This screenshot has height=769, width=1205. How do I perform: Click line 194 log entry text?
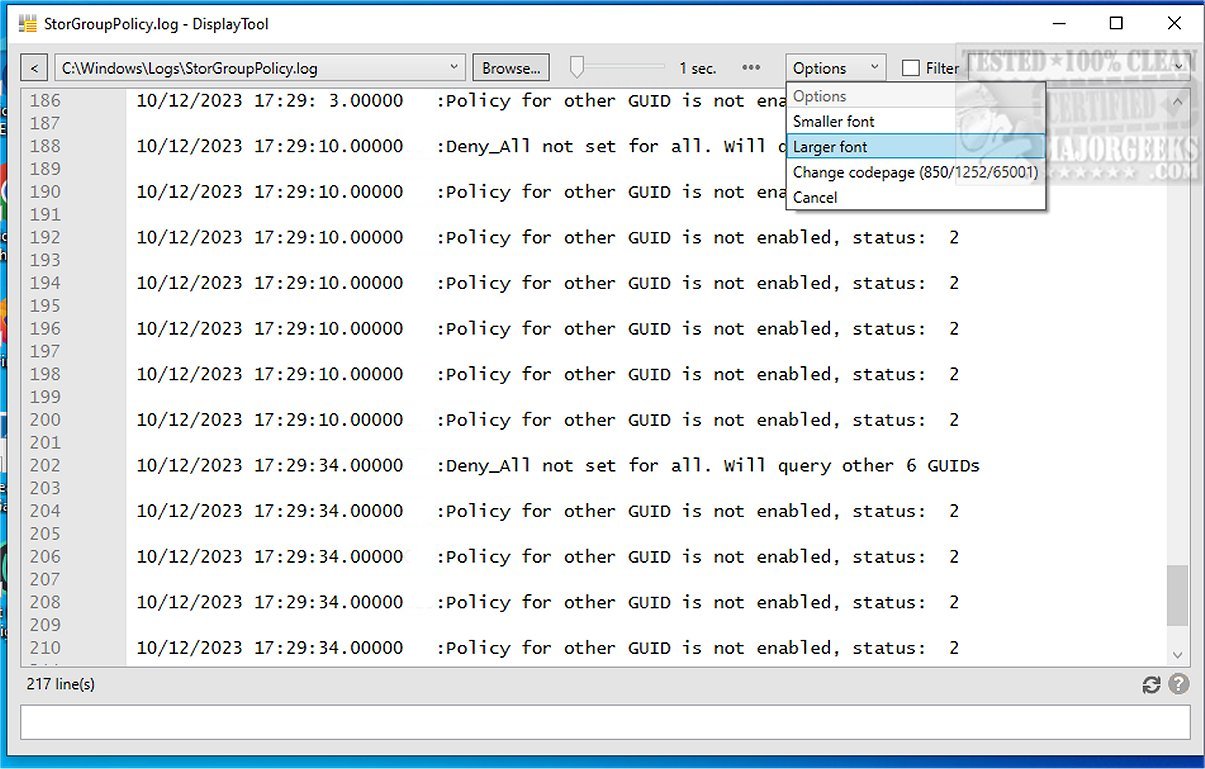click(x=548, y=284)
